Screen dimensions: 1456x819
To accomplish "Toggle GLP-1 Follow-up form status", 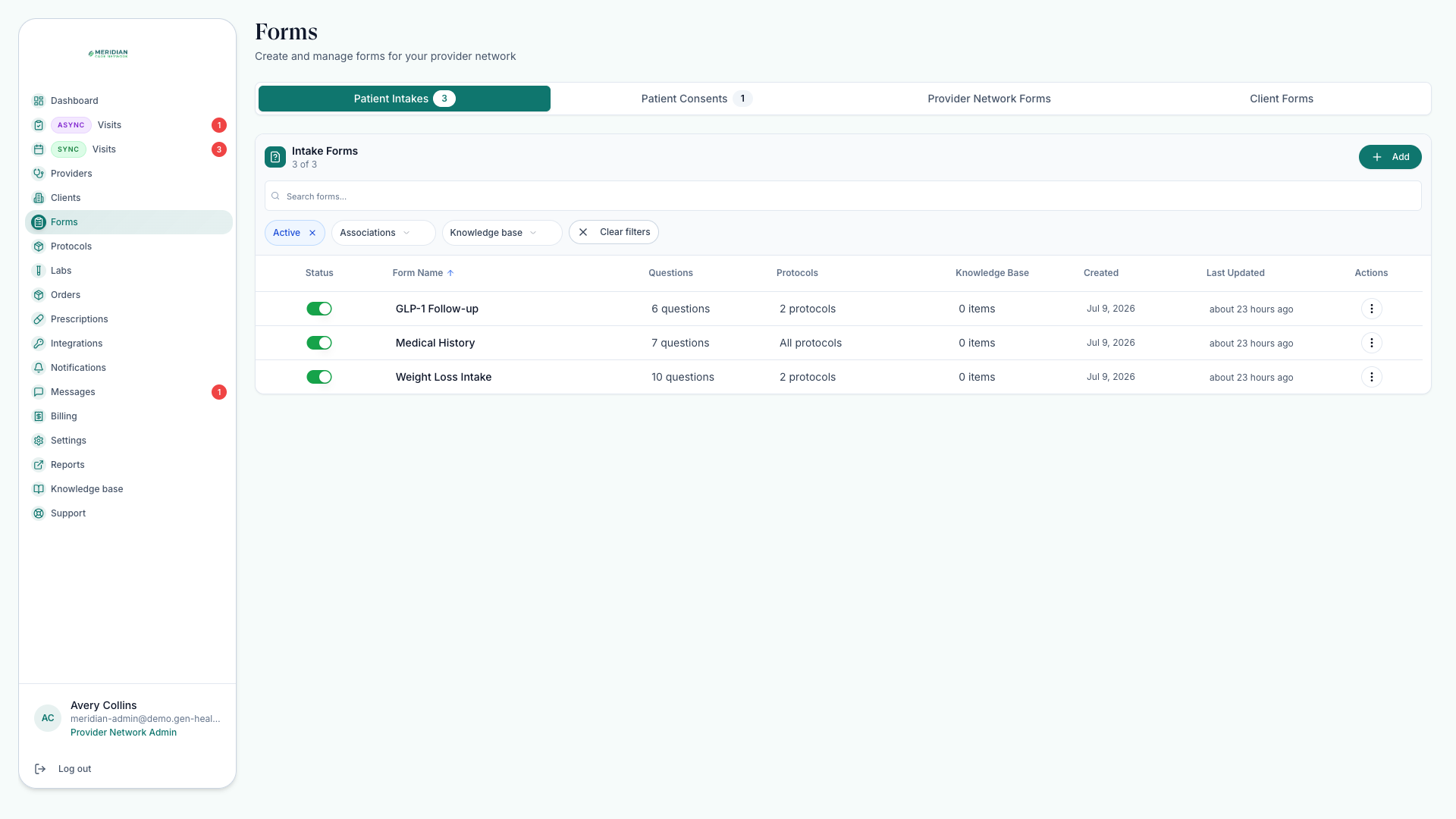I will tap(319, 309).
